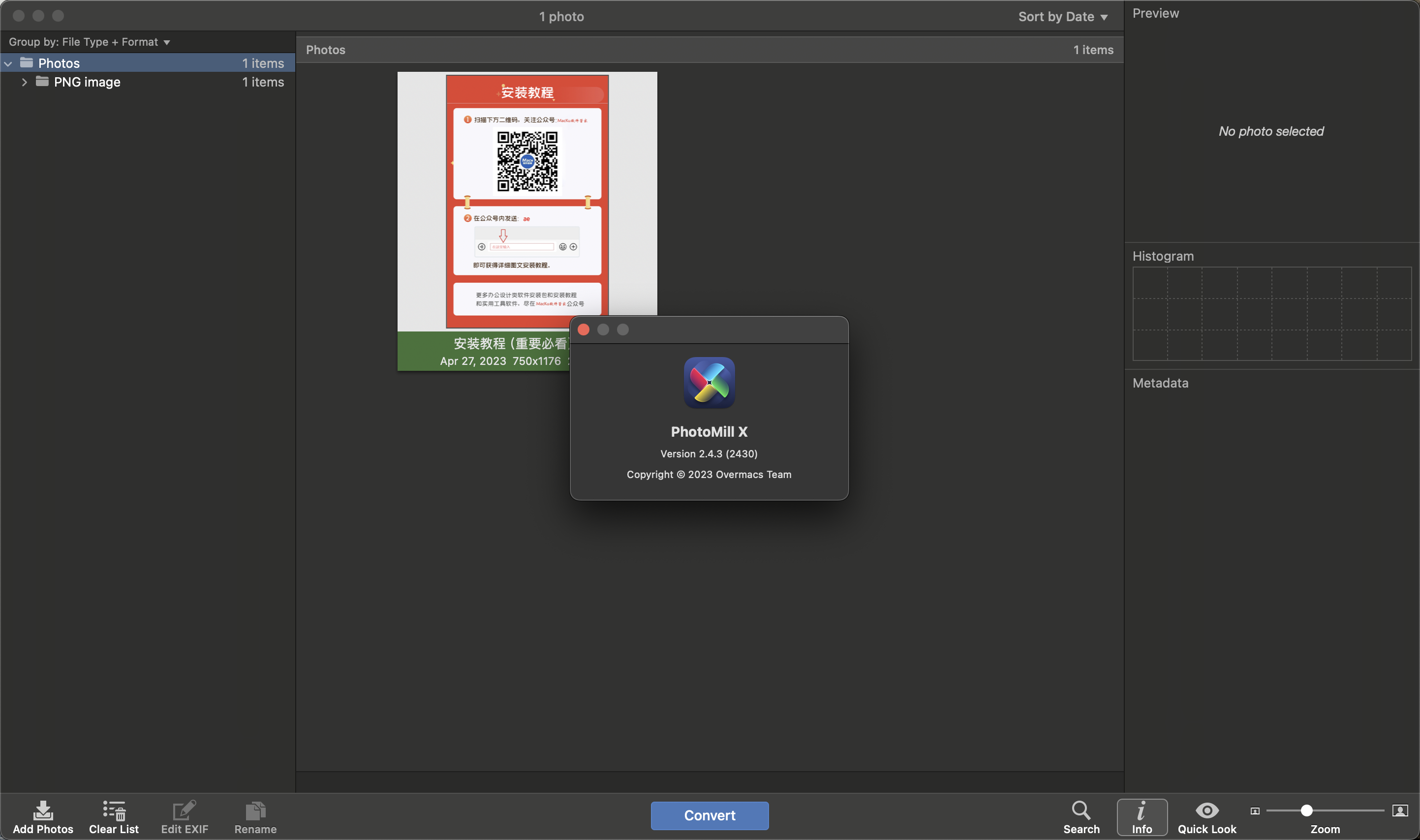This screenshot has width=1420, height=840.
Task: Click the large thumbnail zoom-in icon
Action: click(1400, 810)
